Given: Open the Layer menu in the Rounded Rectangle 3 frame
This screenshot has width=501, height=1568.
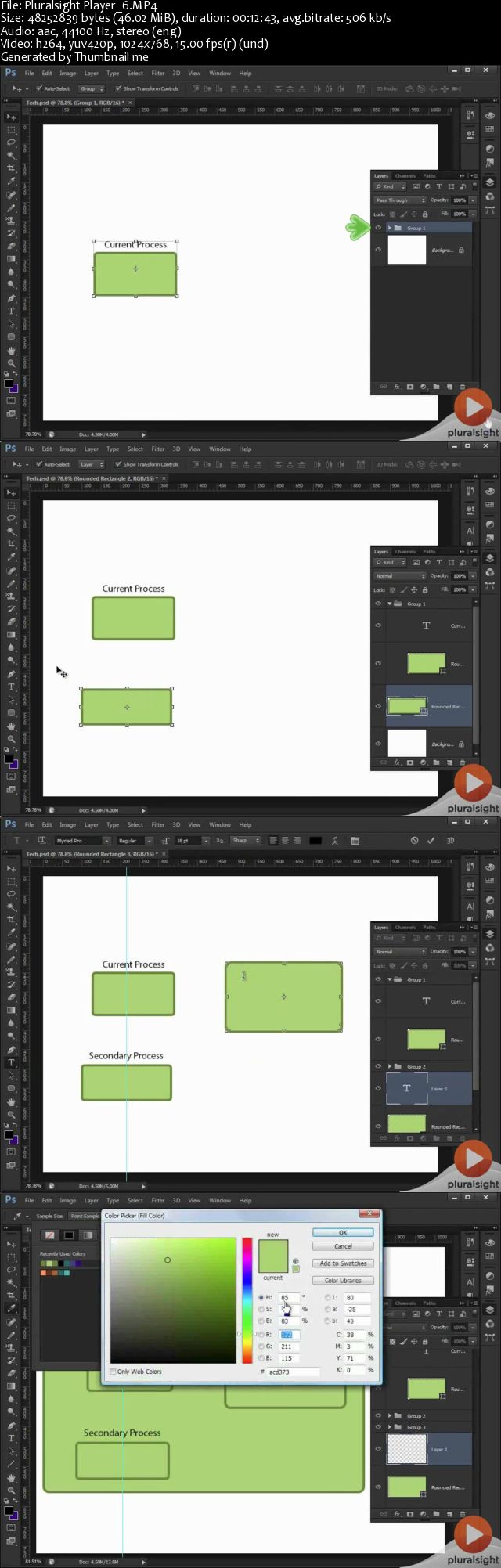Looking at the screenshot, I should tap(92, 824).
